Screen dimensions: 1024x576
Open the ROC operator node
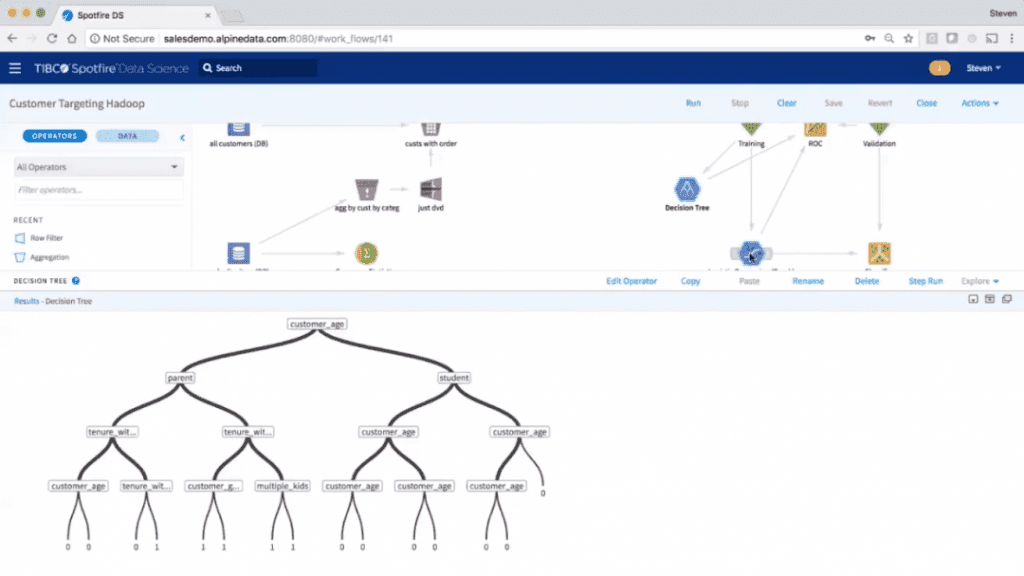815,131
